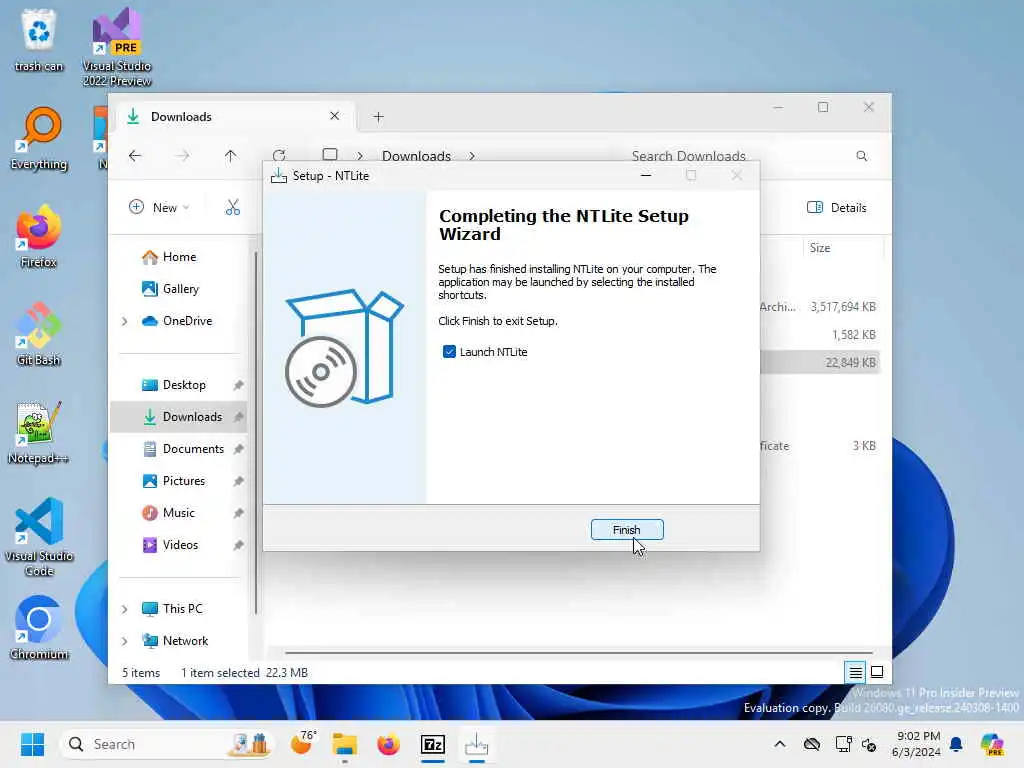
Task: Open the Copilot Preview icon in taskbar
Action: click(993, 744)
